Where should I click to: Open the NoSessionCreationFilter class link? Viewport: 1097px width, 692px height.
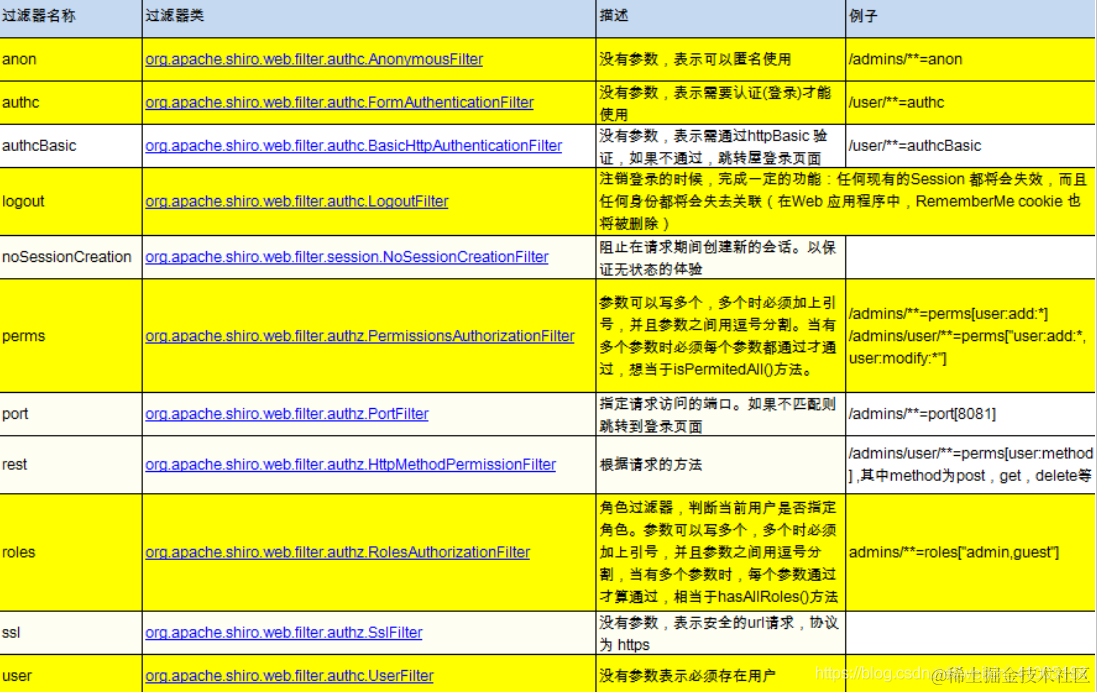(346, 257)
